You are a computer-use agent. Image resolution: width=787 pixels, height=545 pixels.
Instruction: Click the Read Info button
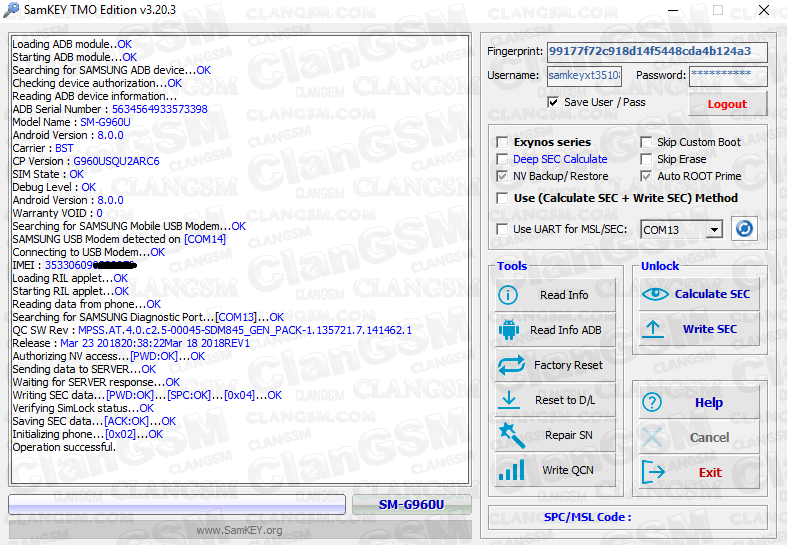[x=555, y=295]
